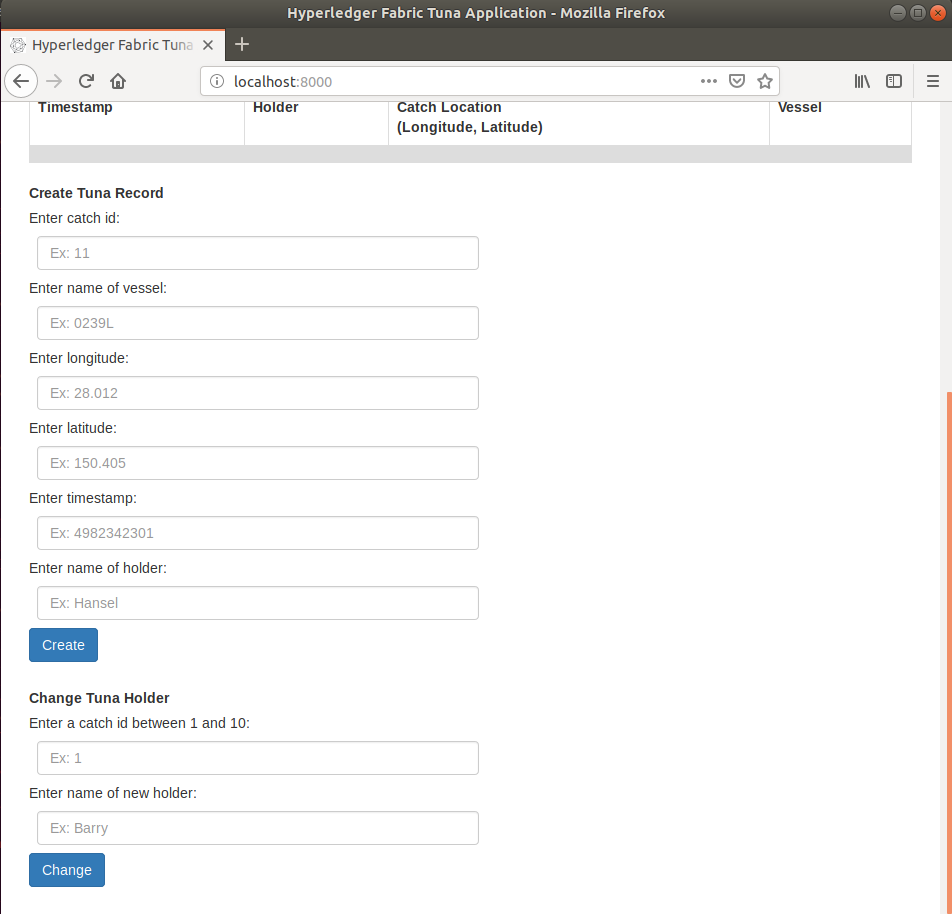Viewport: 952px width, 914px height.
Task: Go back using the browser back arrow
Action: click(21, 81)
